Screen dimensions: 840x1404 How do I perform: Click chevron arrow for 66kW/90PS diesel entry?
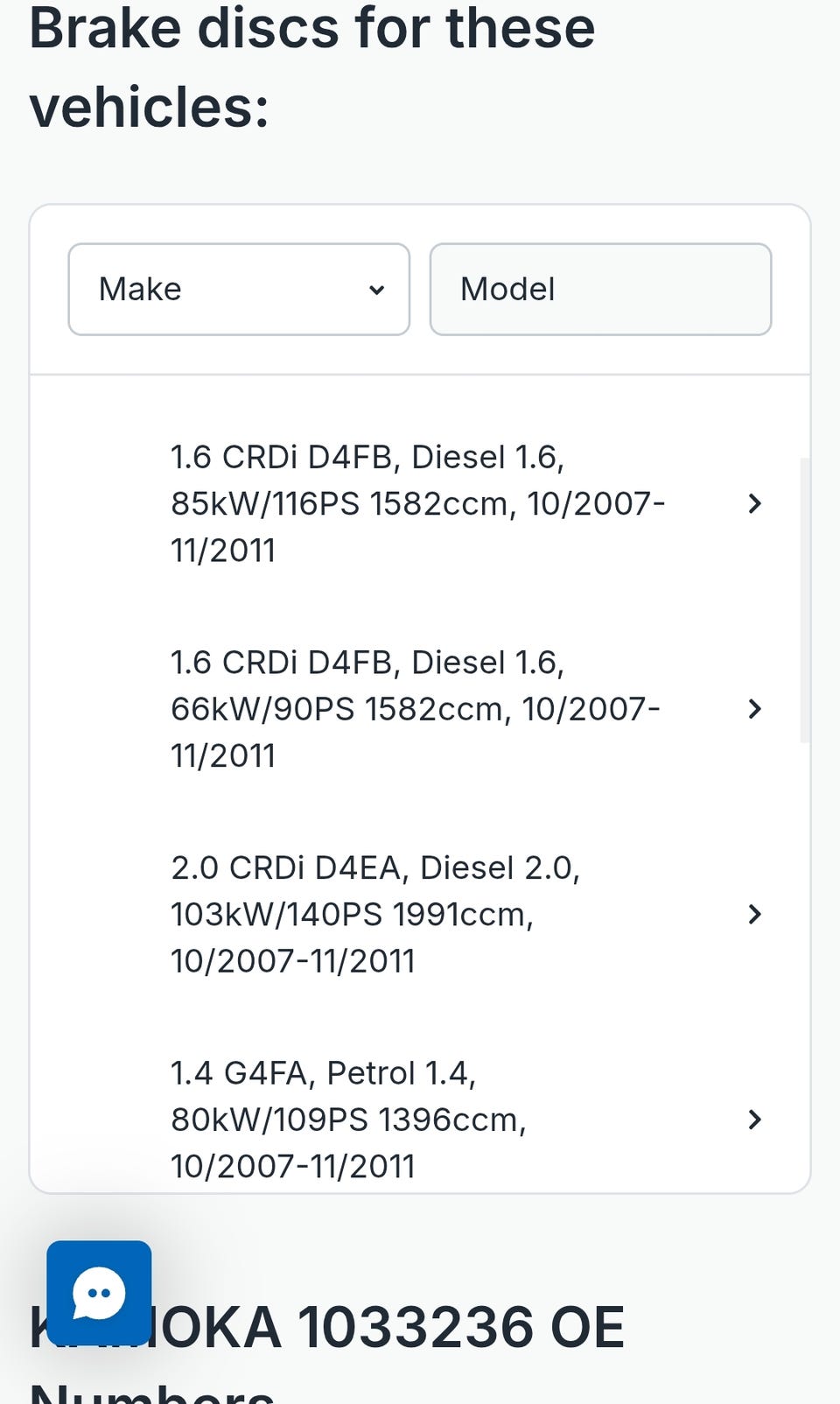[x=755, y=709]
